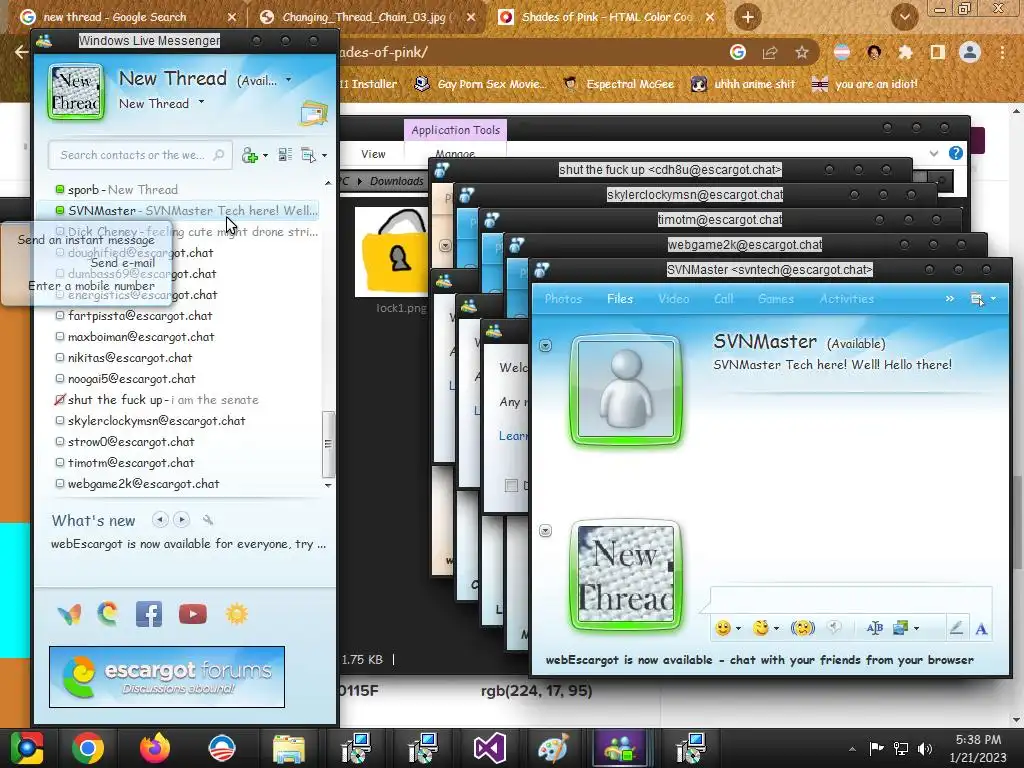Click the blocked icon beside shut the fuck up
The height and width of the screenshot is (768, 1024).
point(60,399)
